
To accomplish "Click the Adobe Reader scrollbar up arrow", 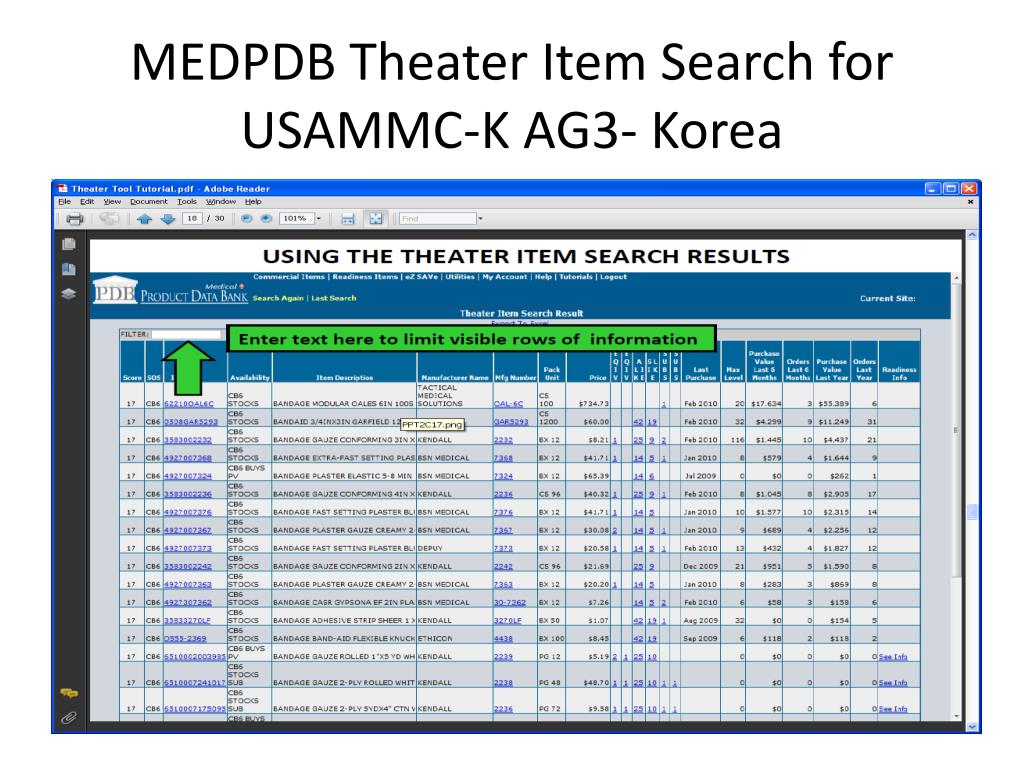I will pyautogui.click(x=972, y=235).
